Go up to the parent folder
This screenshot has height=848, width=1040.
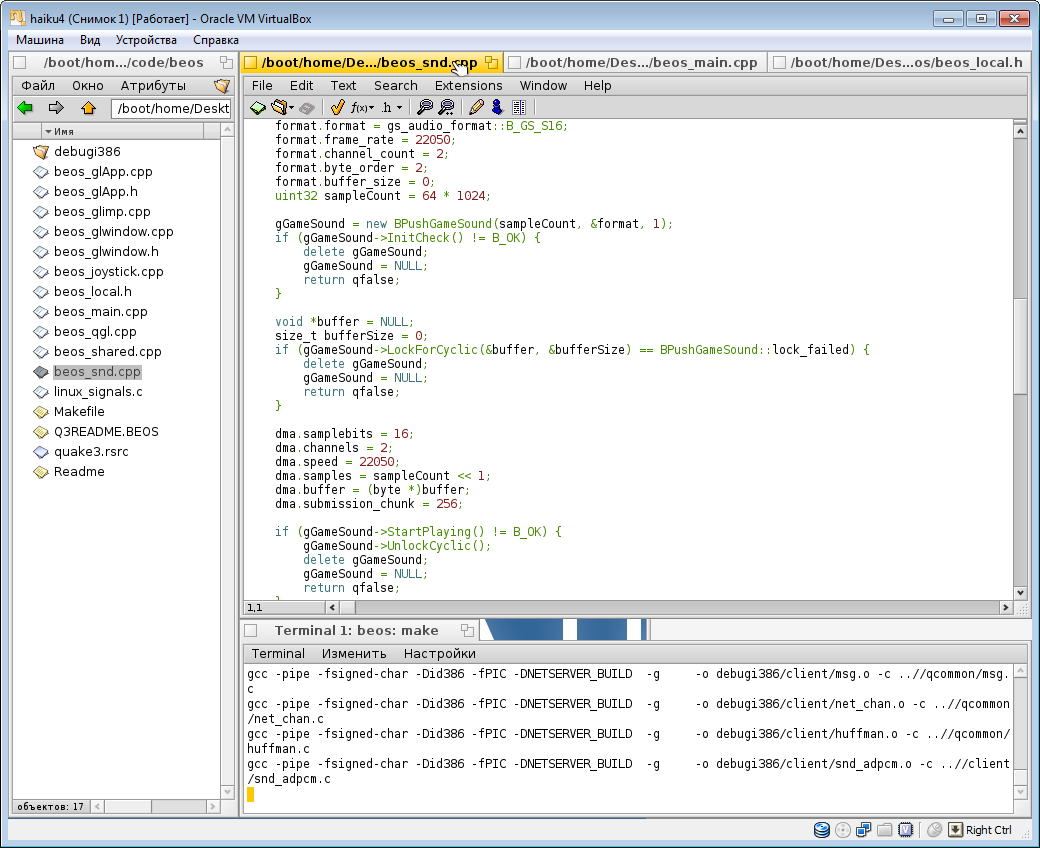click(x=88, y=108)
